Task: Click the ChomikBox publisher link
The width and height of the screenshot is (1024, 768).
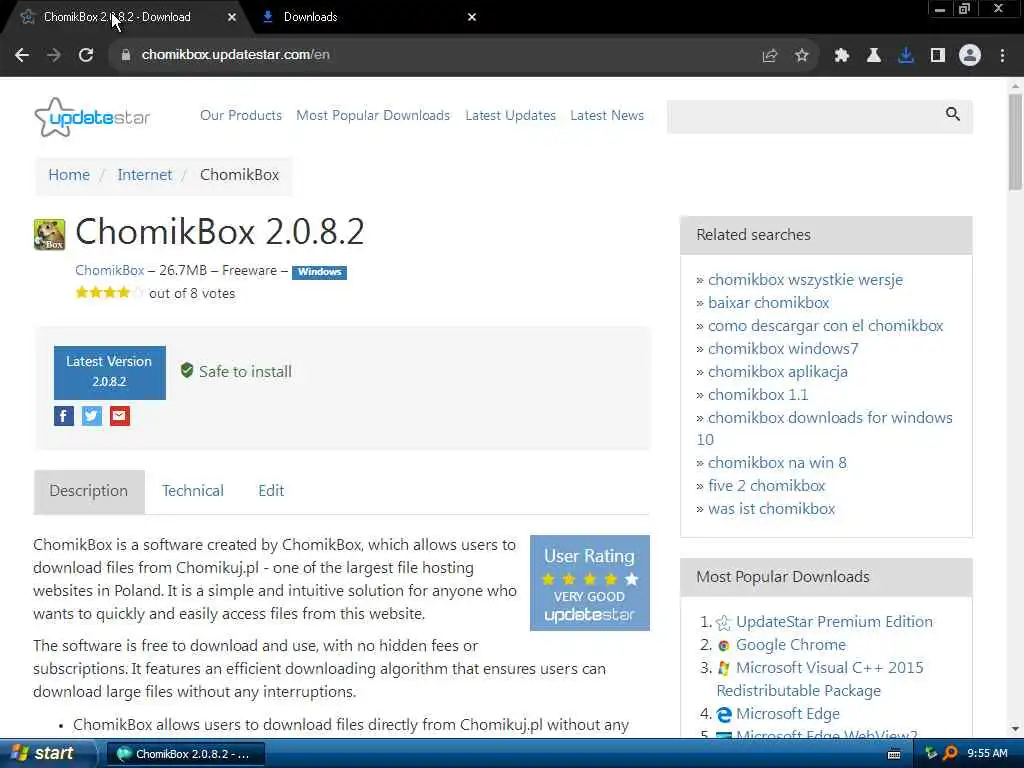Action: tap(110, 270)
